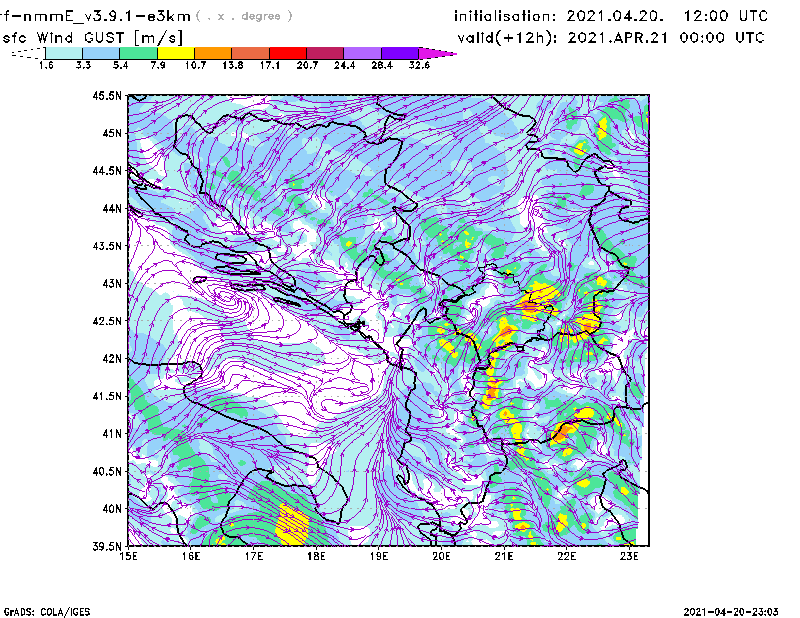Click the legend value '10.7'
Viewport: 800px width, 618px height.
(x=195, y=65)
